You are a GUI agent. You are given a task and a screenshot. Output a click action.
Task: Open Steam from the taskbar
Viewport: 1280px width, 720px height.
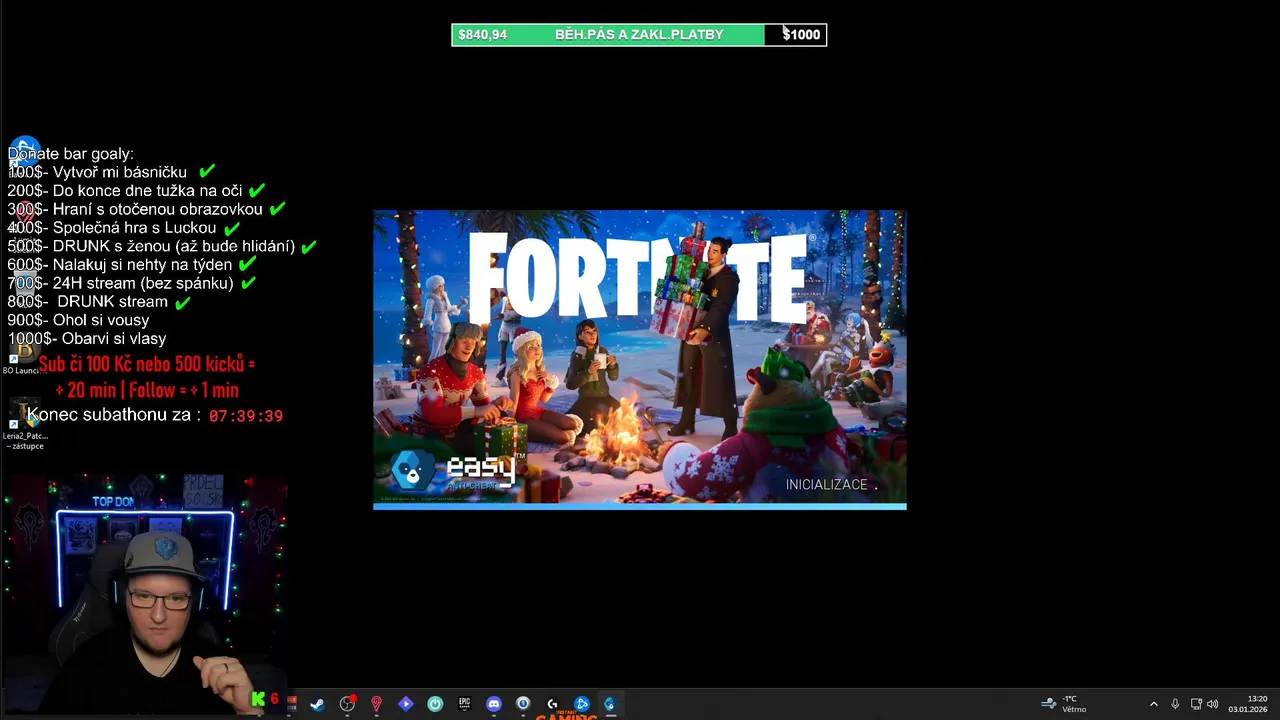[x=317, y=704]
